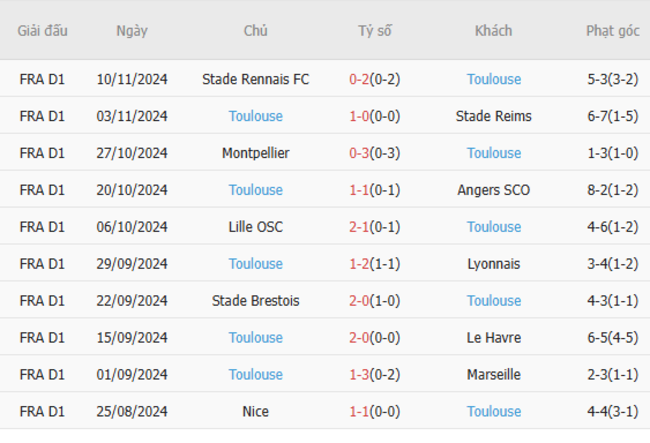Click Stade Reims team name
The height and width of the screenshot is (443, 650).
click(x=494, y=116)
